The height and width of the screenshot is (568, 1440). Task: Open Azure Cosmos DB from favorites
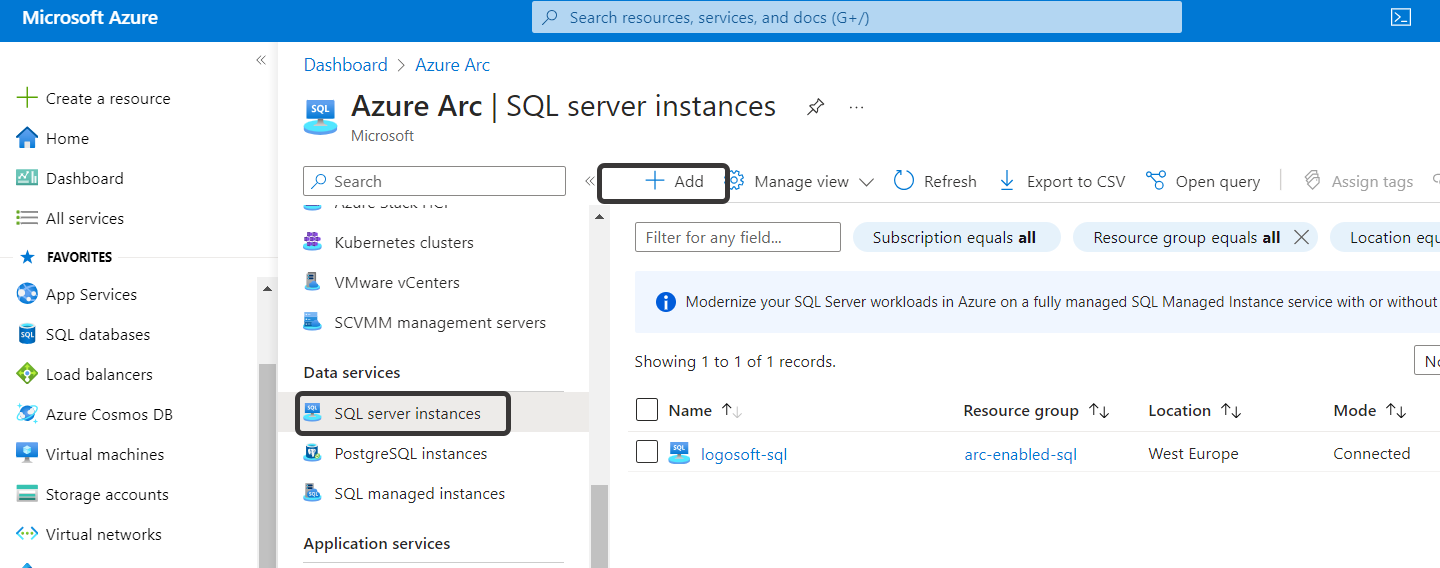(x=108, y=414)
